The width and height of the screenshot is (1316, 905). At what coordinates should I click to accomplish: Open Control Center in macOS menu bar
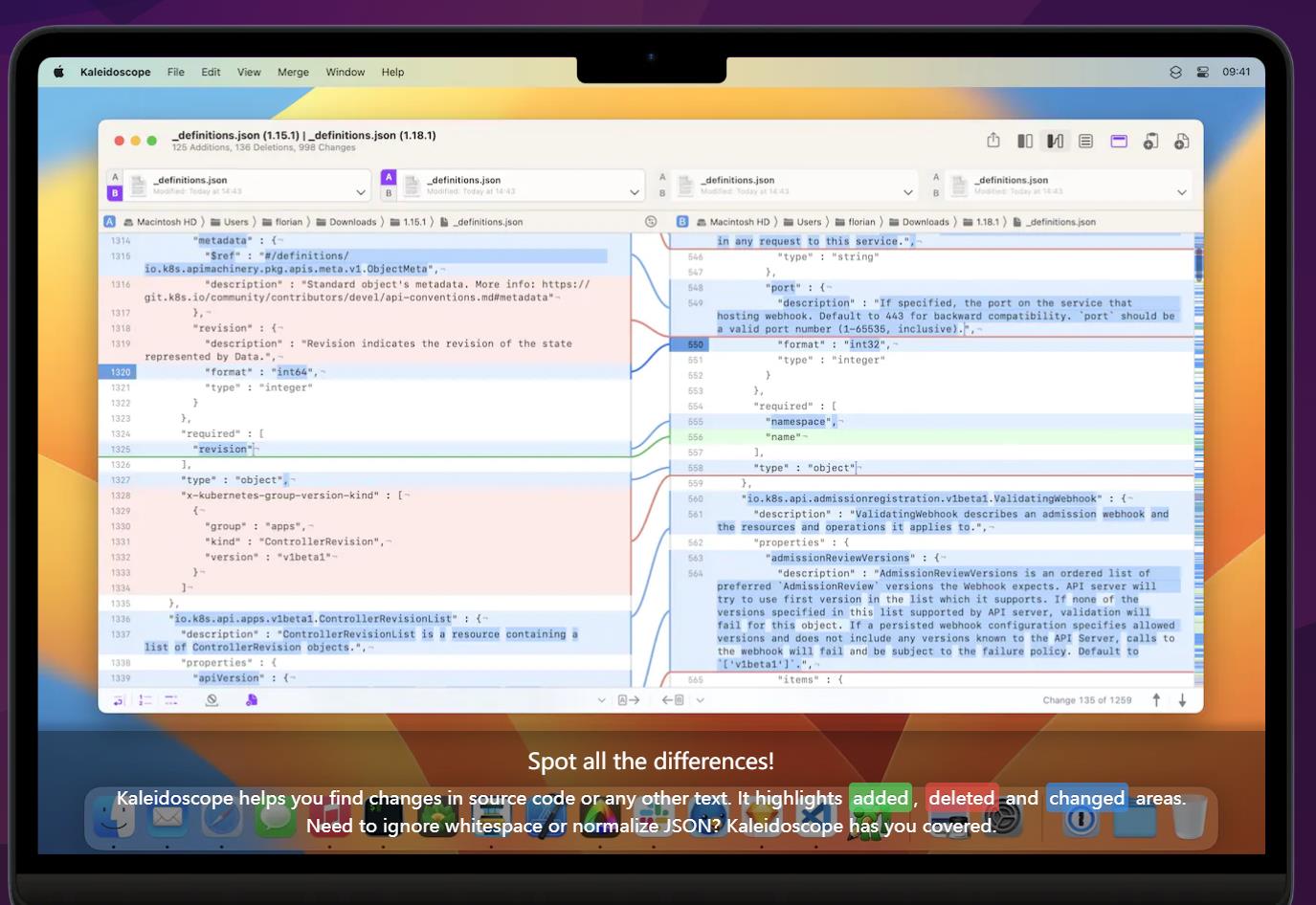(x=1202, y=72)
